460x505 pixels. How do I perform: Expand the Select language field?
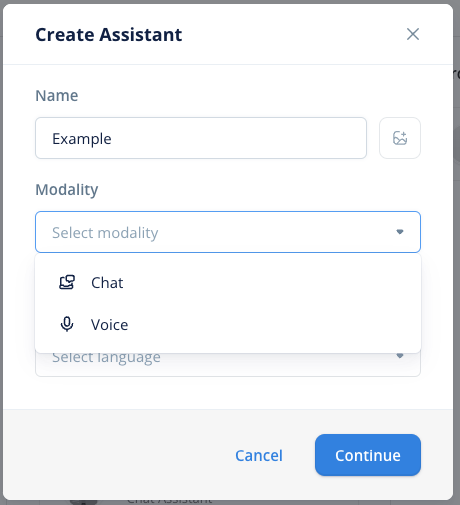click(x=228, y=364)
